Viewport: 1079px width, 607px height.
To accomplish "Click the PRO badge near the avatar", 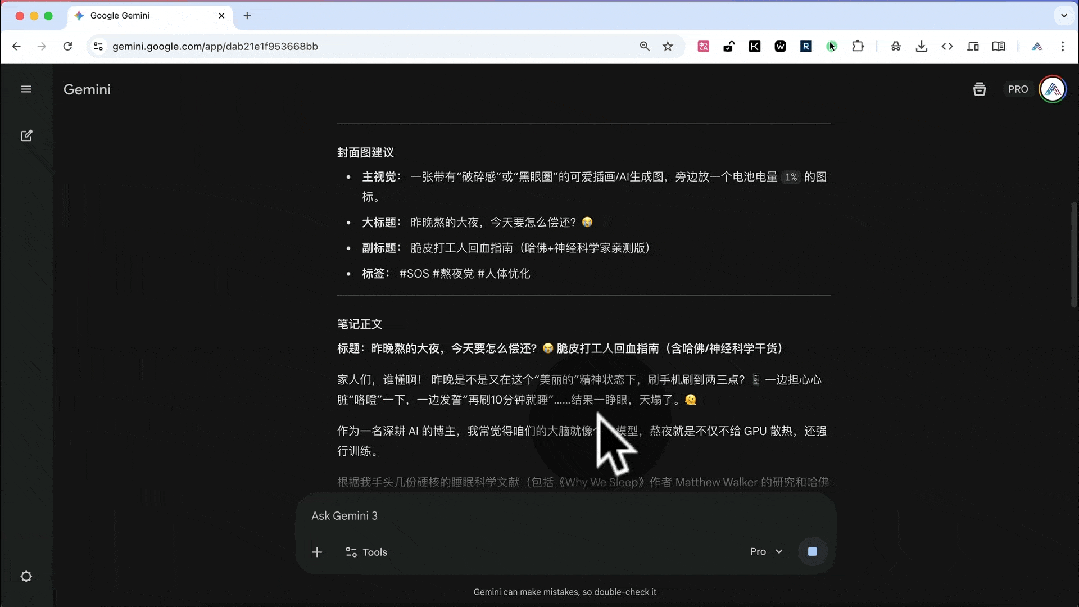I will coord(1017,89).
